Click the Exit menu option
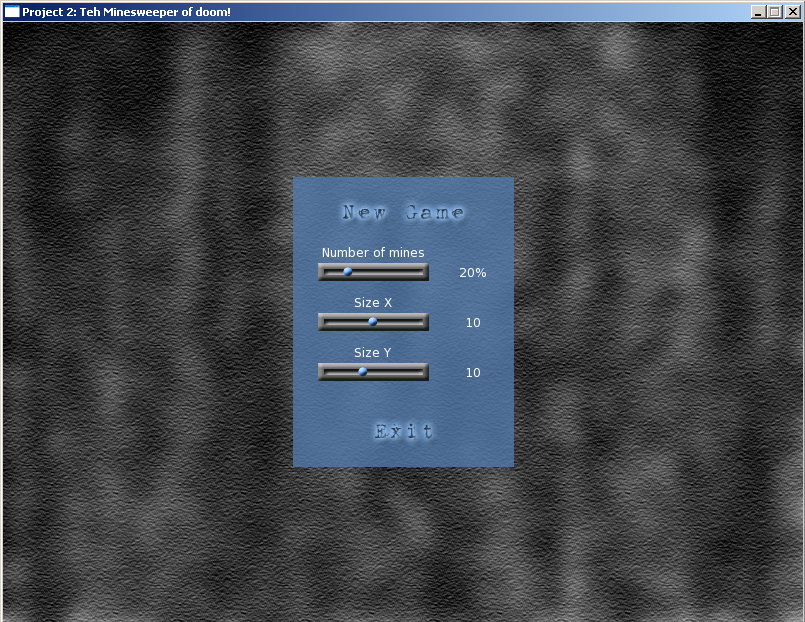The height and width of the screenshot is (622, 805). tap(404, 431)
